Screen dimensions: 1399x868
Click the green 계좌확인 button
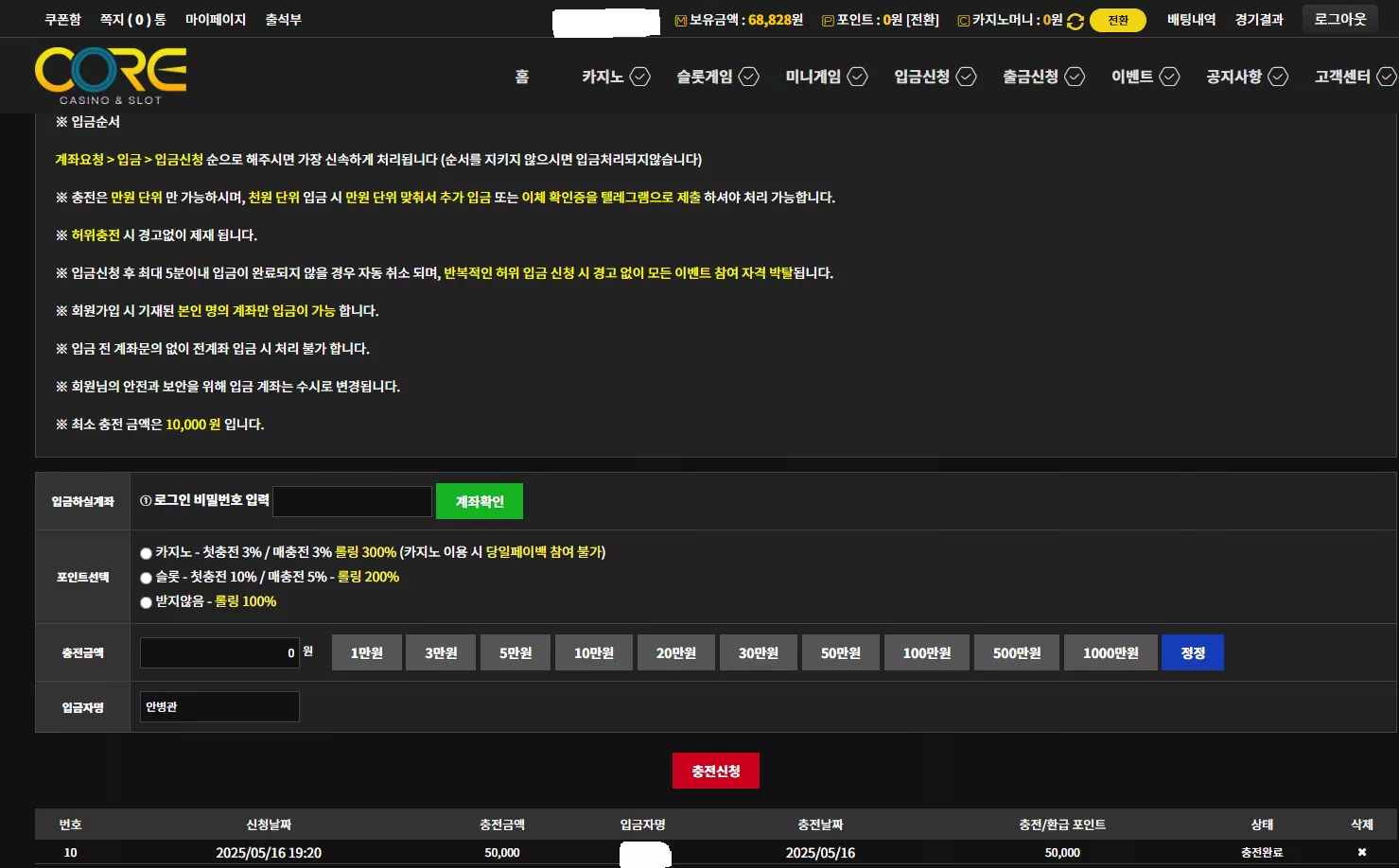pyautogui.click(x=480, y=501)
